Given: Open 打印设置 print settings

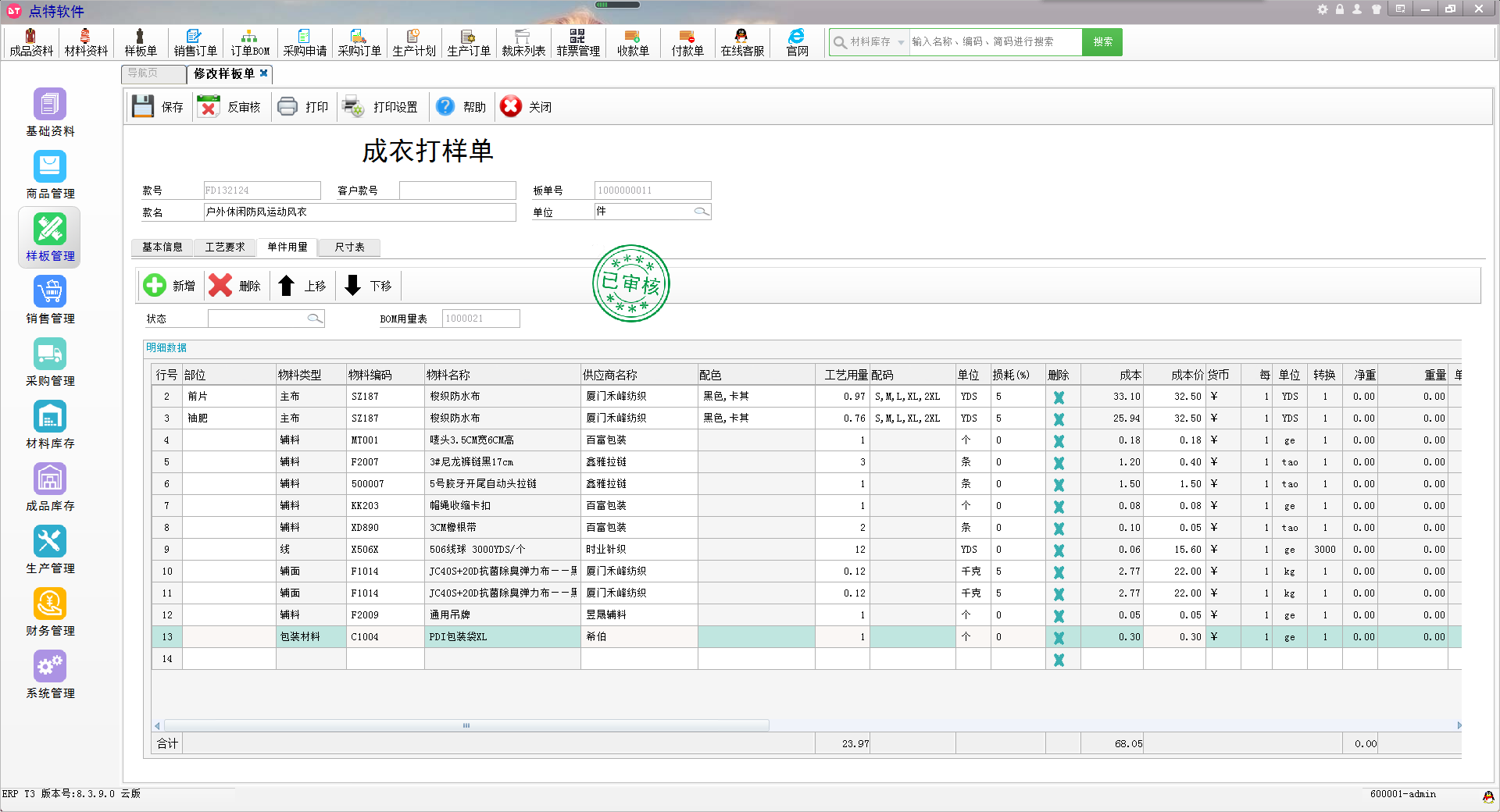Looking at the screenshot, I should coord(380,106).
